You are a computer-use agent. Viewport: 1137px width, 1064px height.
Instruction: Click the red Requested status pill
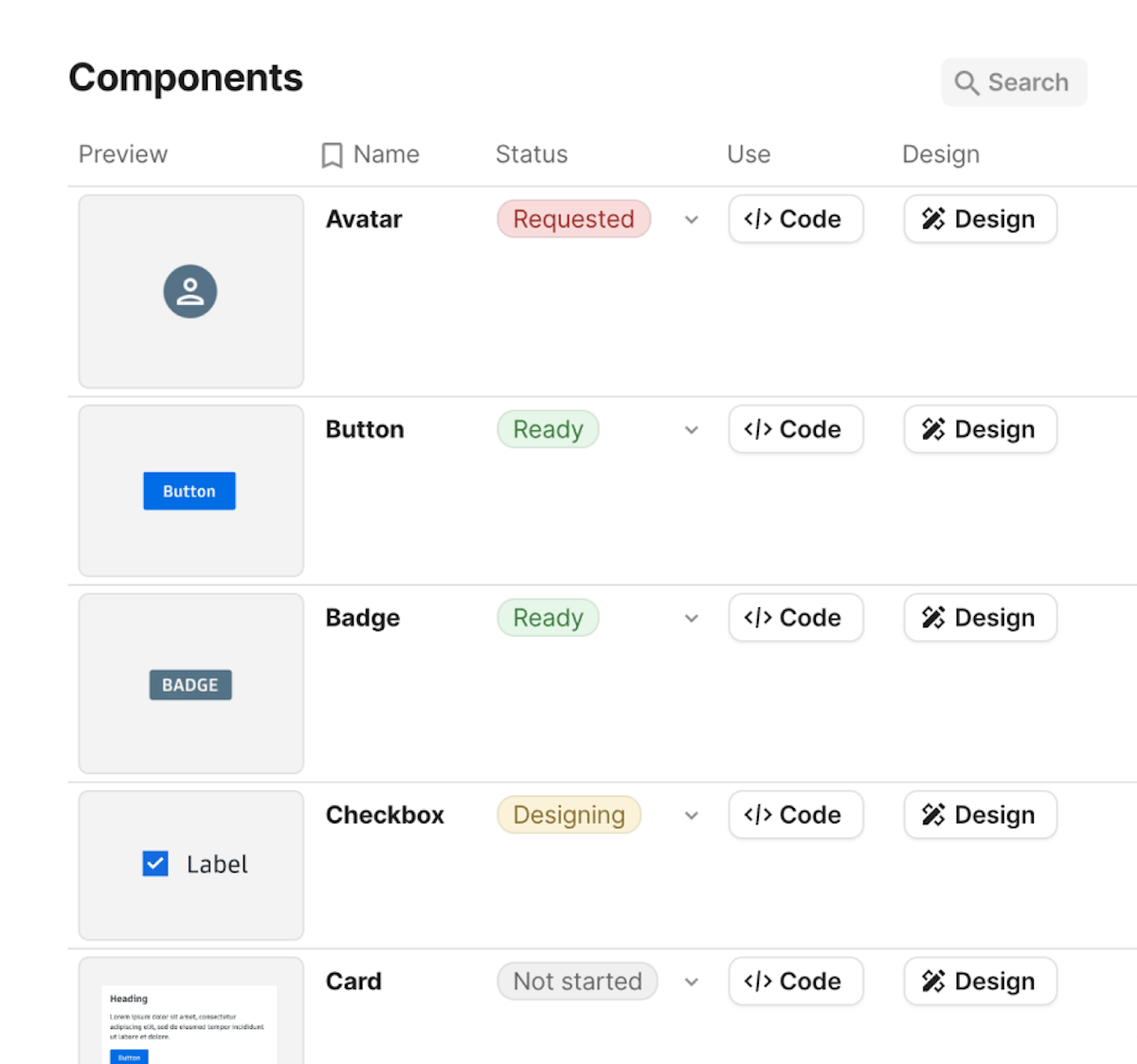click(x=574, y=219)
